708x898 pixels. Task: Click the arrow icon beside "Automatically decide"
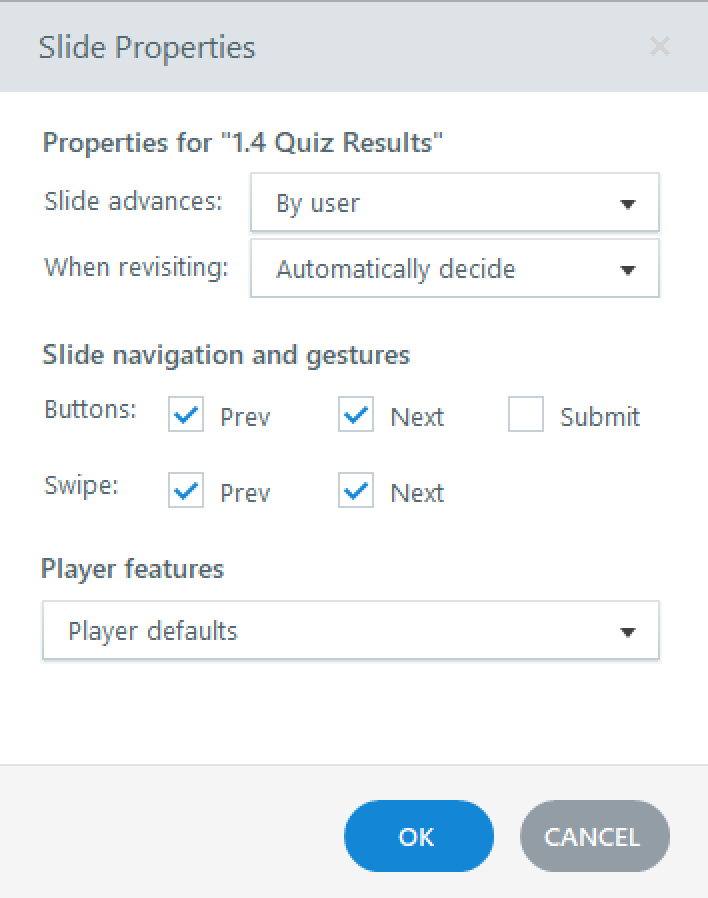coord(628,270)
